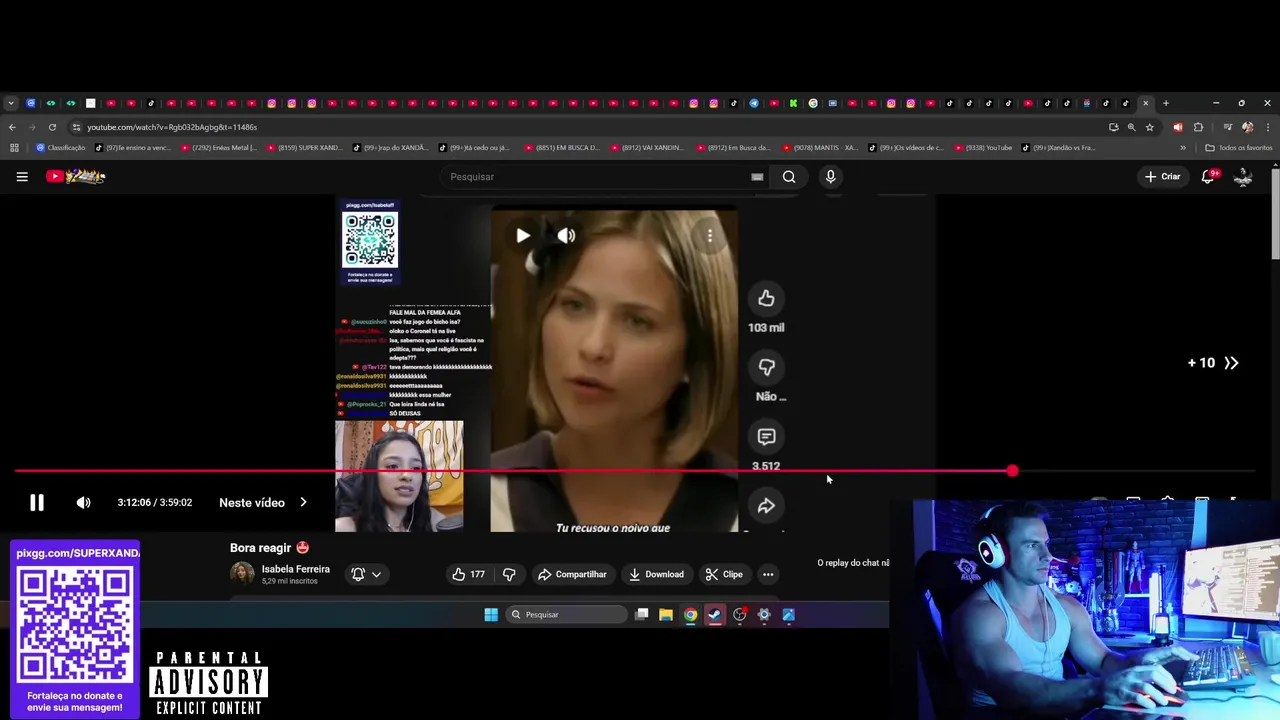Image resolution: width=1280 pixels, height=720 pixels.
Task: Click the page vertical scrollbar
Action: [x=1275, y=215]
